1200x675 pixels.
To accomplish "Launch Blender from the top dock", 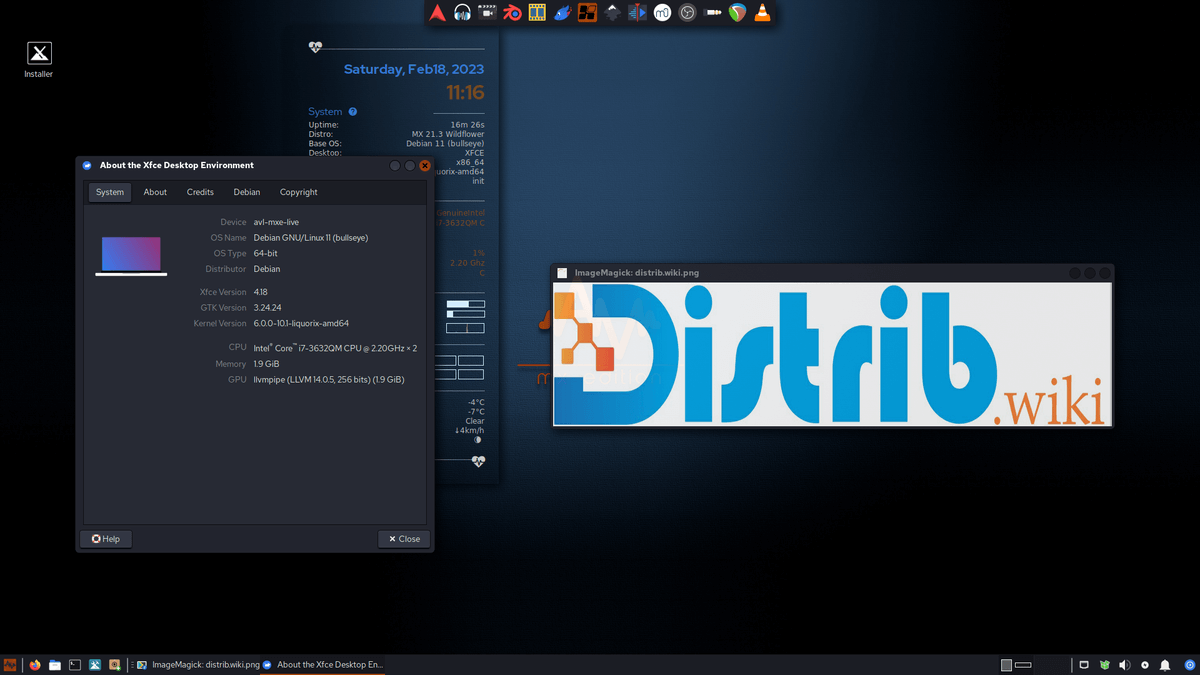I will click(512, 13).
